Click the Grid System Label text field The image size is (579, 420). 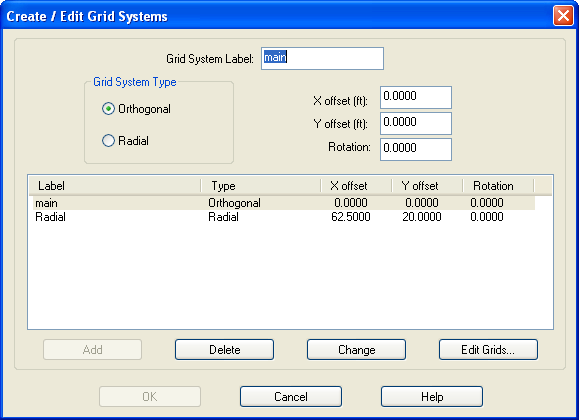click(322, 58)
